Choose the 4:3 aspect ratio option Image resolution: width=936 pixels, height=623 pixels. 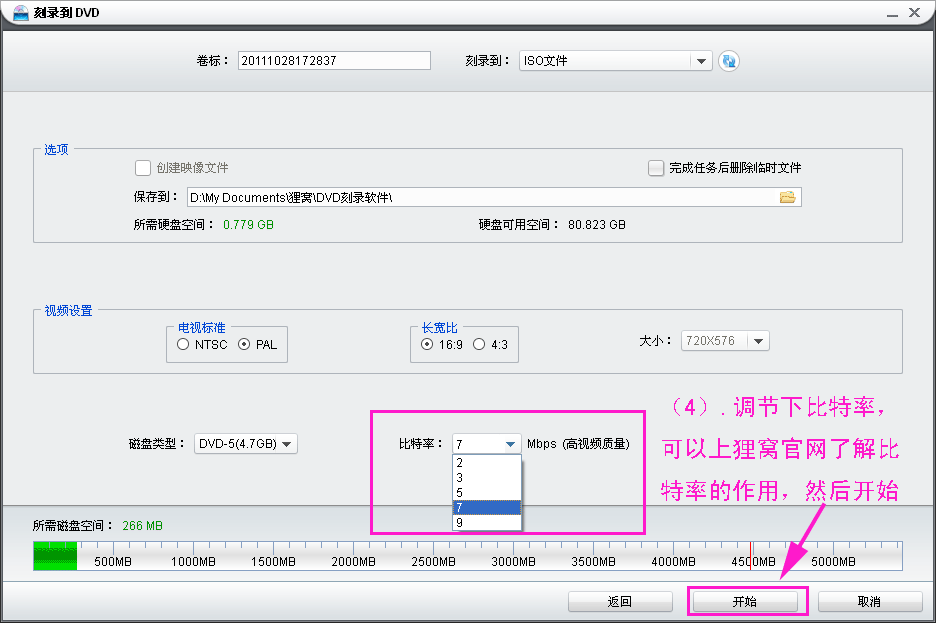479,344
